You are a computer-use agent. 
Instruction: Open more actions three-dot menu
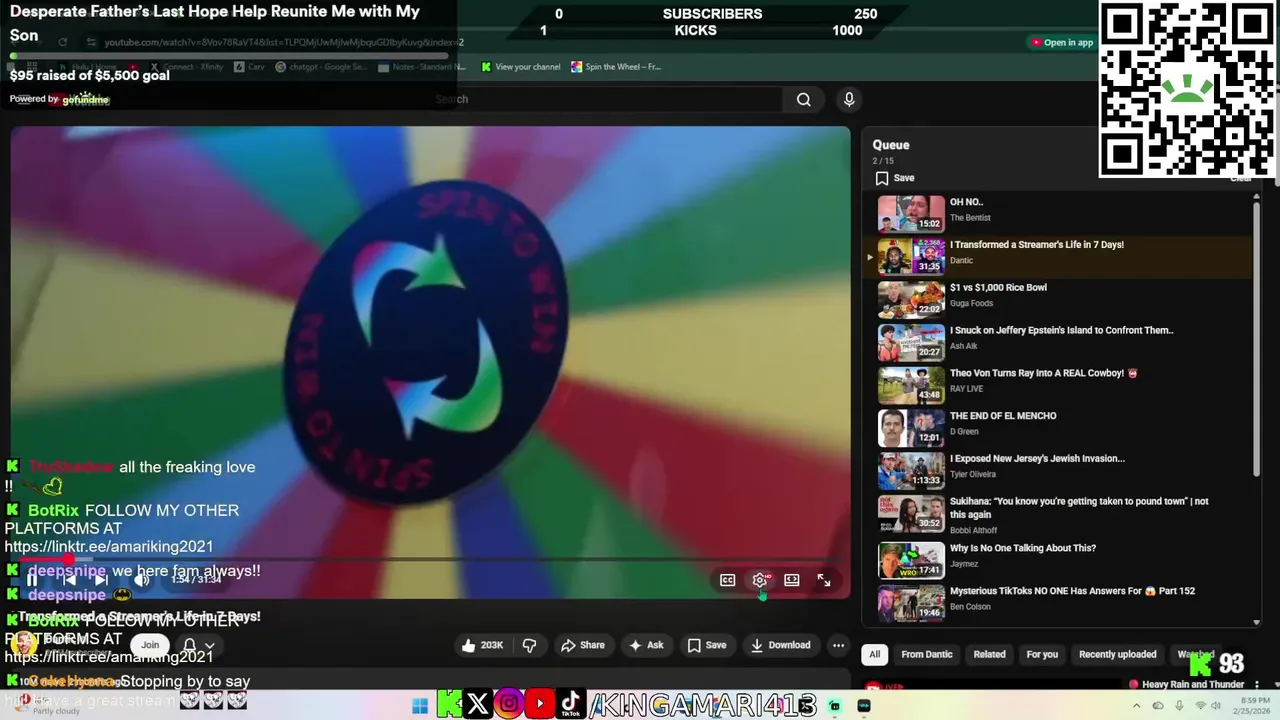pyautogui.click(x=838, y=645)
